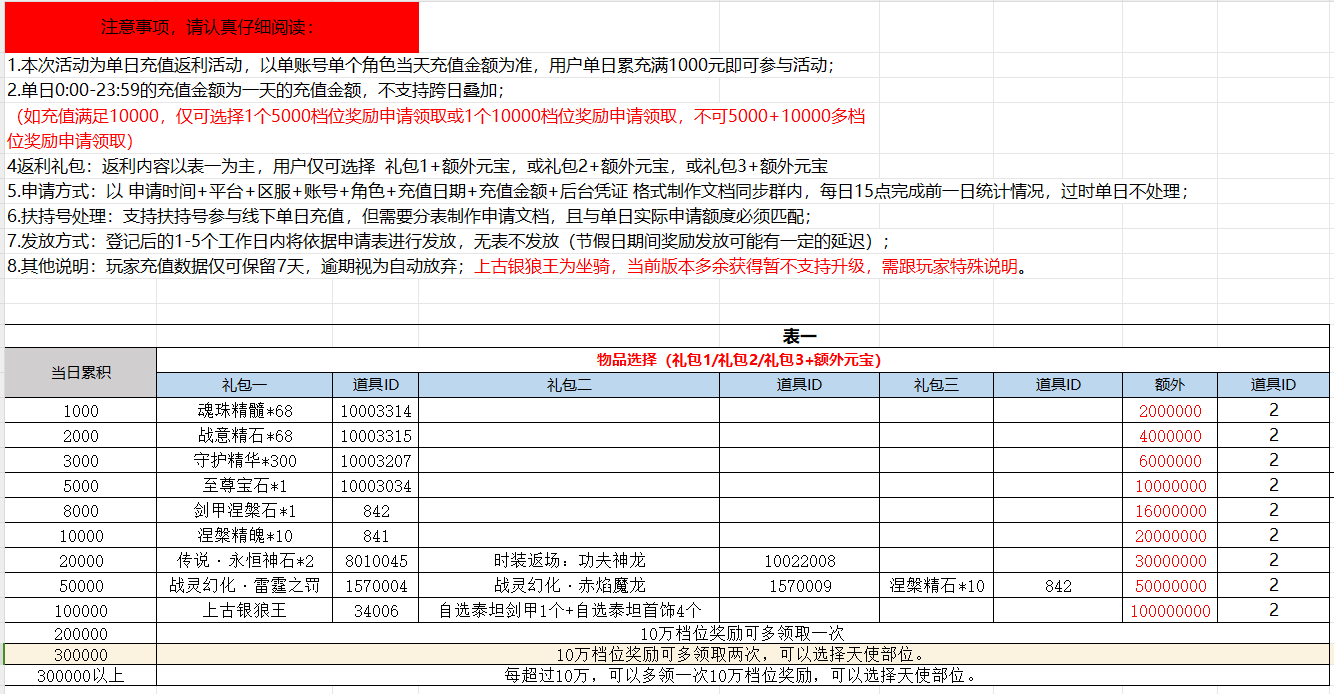Select the 剑甲涅槃石*1 cell
This screenshot has height=694, width=1334.
click(x=245, y=510)
